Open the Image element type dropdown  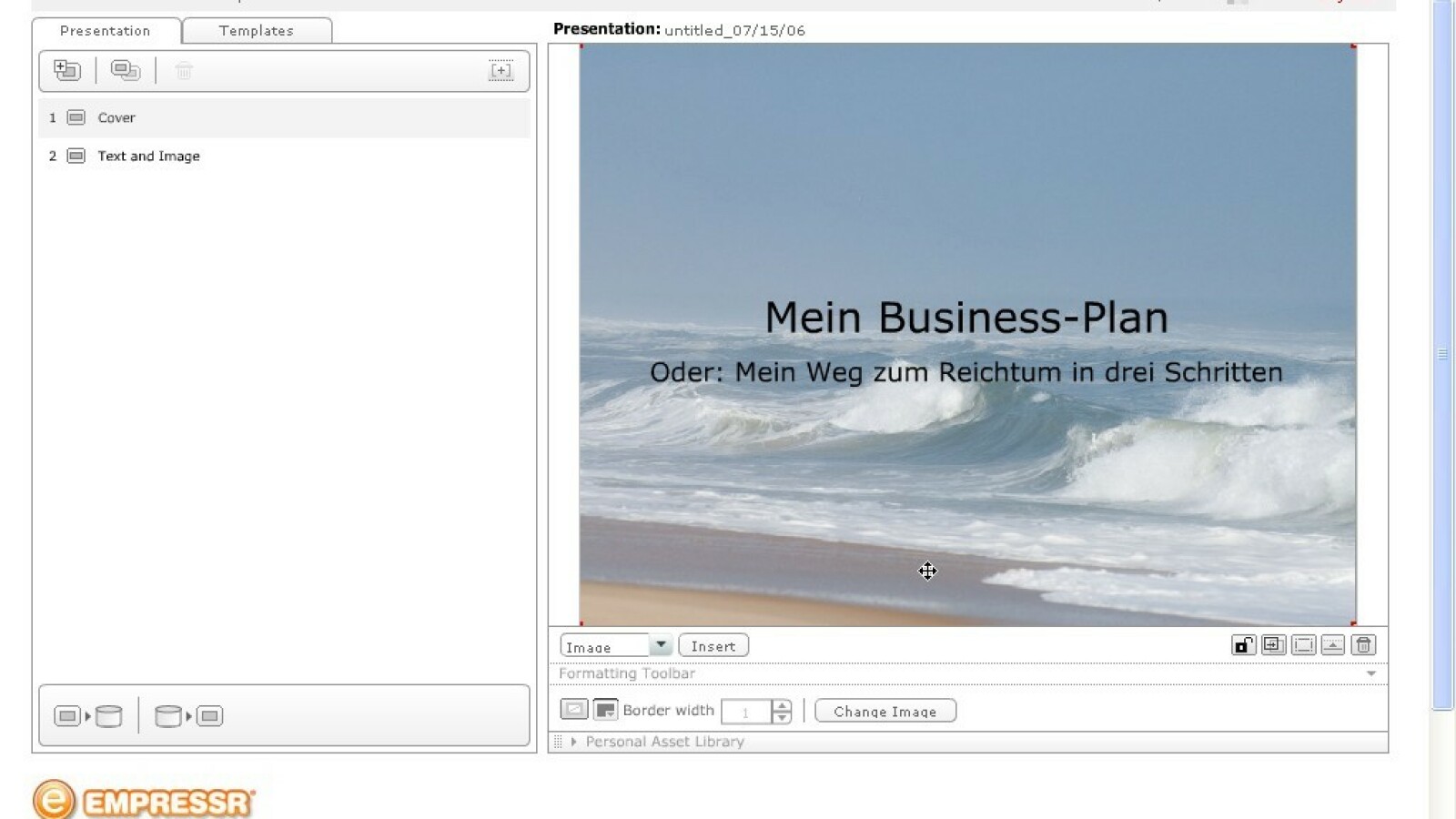click(x=661, y=645)
